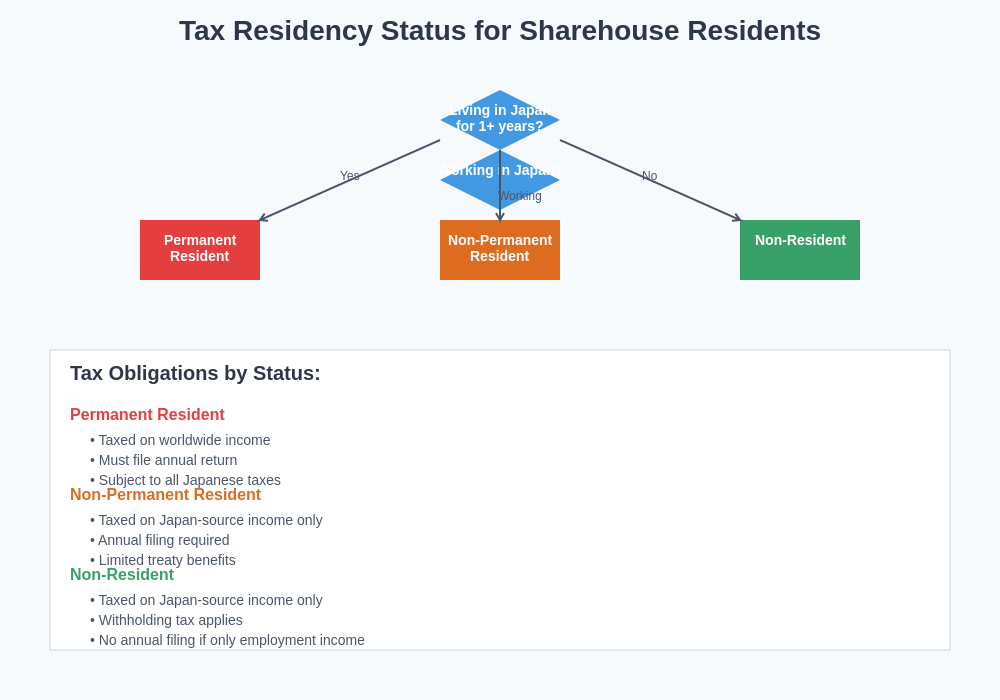The image size is (1000, 700).
Task: Click the green Non-Resident flowchart node
Action: (800, 249)
